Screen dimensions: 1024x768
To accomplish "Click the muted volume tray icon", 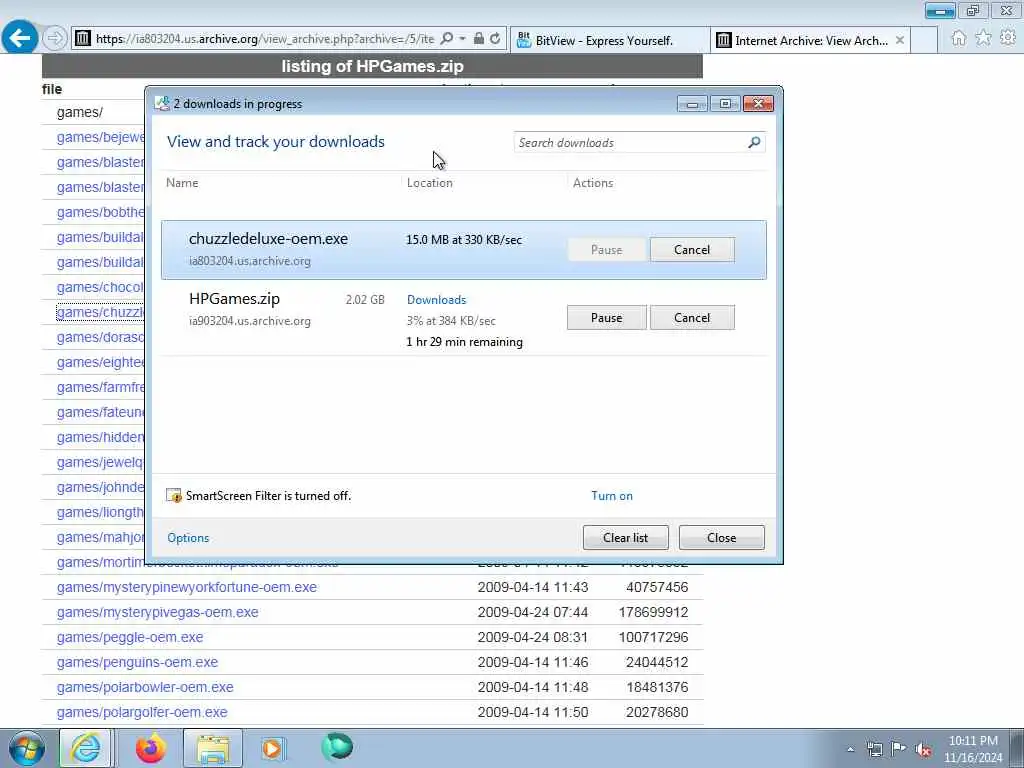I will coord(923,749).
